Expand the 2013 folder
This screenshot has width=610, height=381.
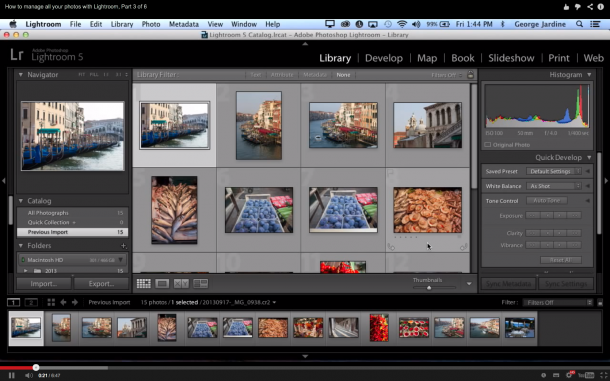(x=26, y=270)
